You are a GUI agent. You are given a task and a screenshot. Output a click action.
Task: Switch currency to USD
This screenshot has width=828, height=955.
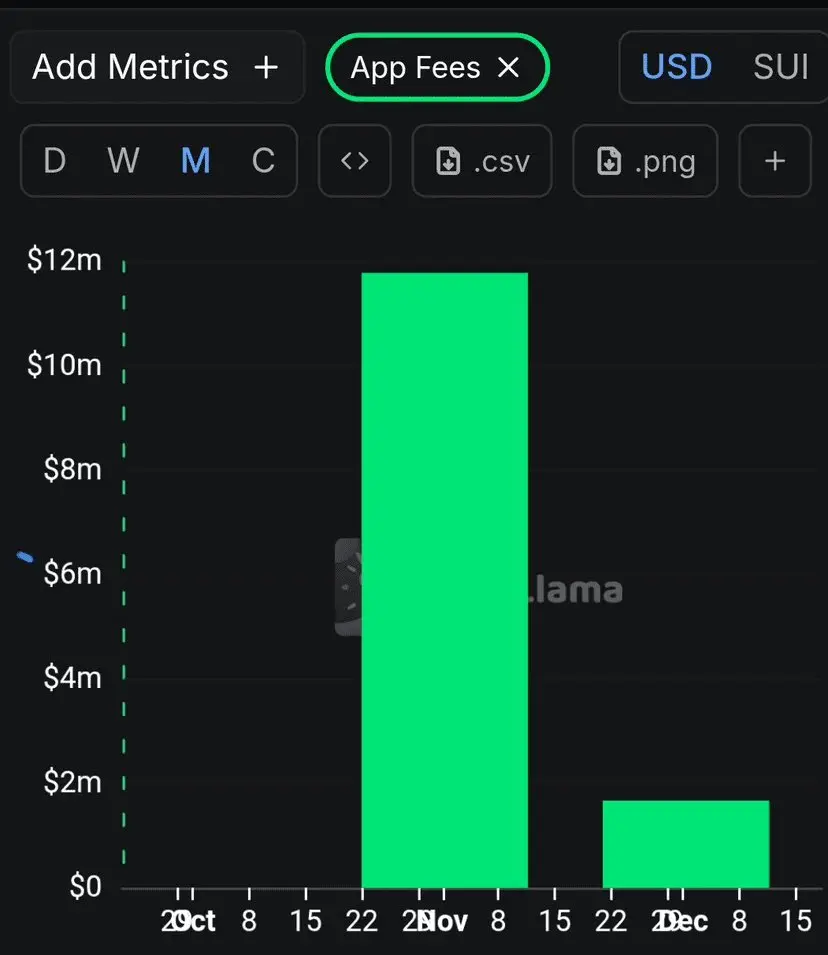[x=677, y=67]
